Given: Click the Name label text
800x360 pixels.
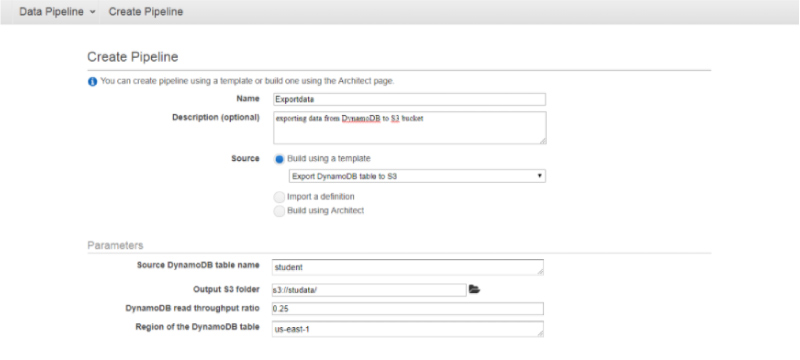Looking at the screenshot, I should [x=248, y=98].
